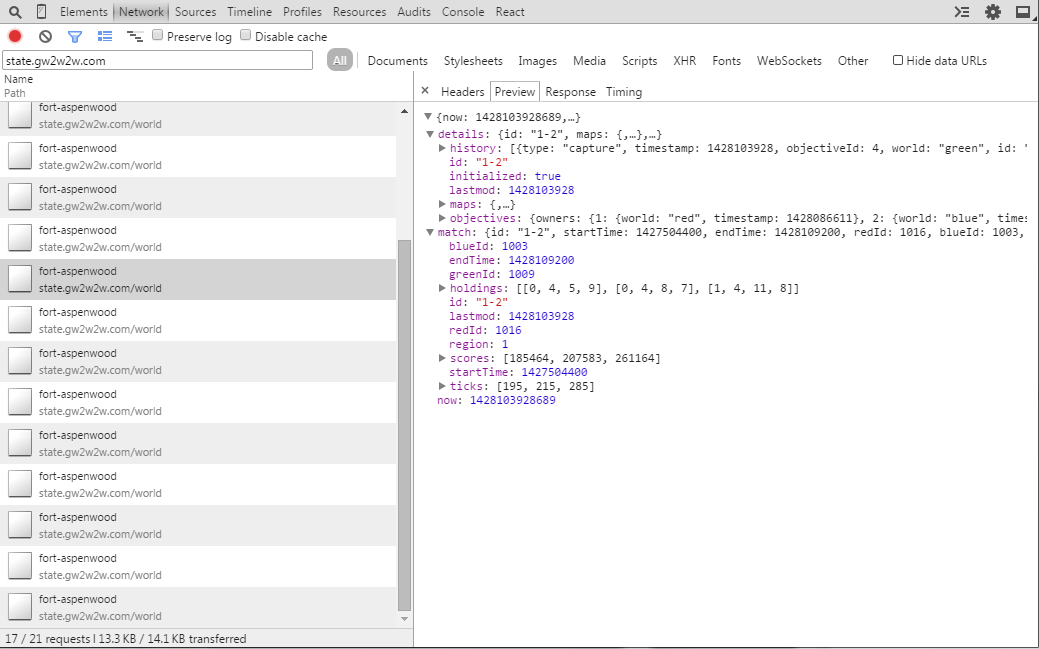Expand the scores array
Image resolution: width=1039 pixels, height=649 pixels.
point(442,358)
